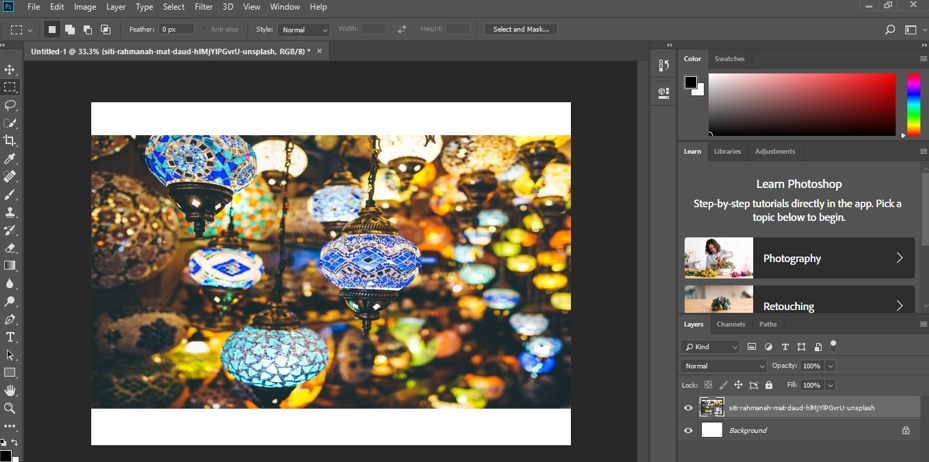Open the History panel icon
Image resolution: width=929 pixels, height=462 pixels.
[664, 66]
